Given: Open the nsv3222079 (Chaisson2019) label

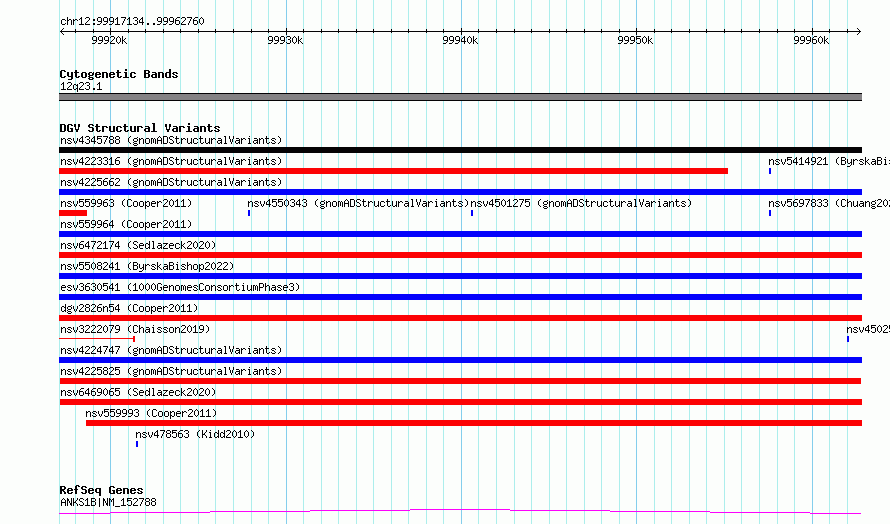Looking at the screenshot, I should [135, 329].
